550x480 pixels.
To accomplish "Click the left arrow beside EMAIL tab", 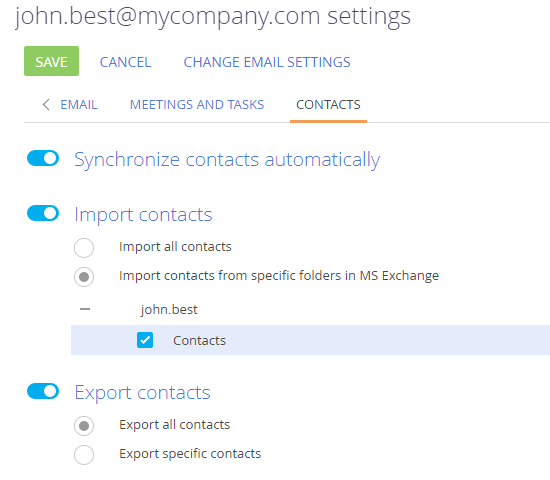I will [x=46, y=105].
